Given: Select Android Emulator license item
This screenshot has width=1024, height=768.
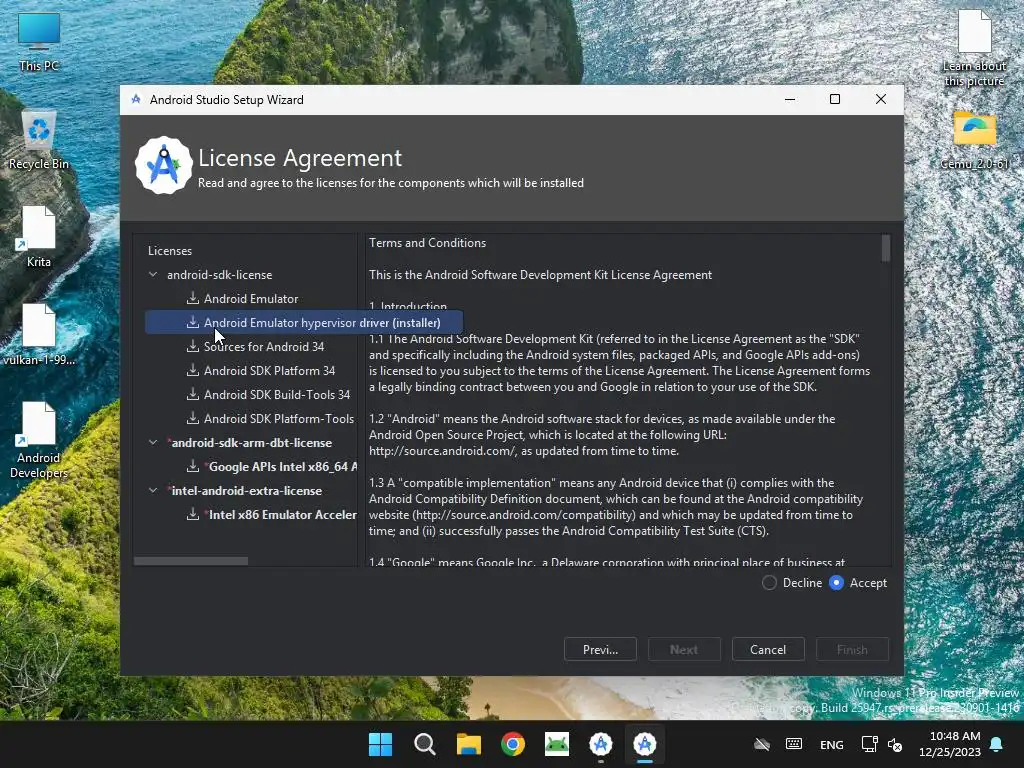Looking at the screenshot, I should pyautogui.click(x=251, y=298).
